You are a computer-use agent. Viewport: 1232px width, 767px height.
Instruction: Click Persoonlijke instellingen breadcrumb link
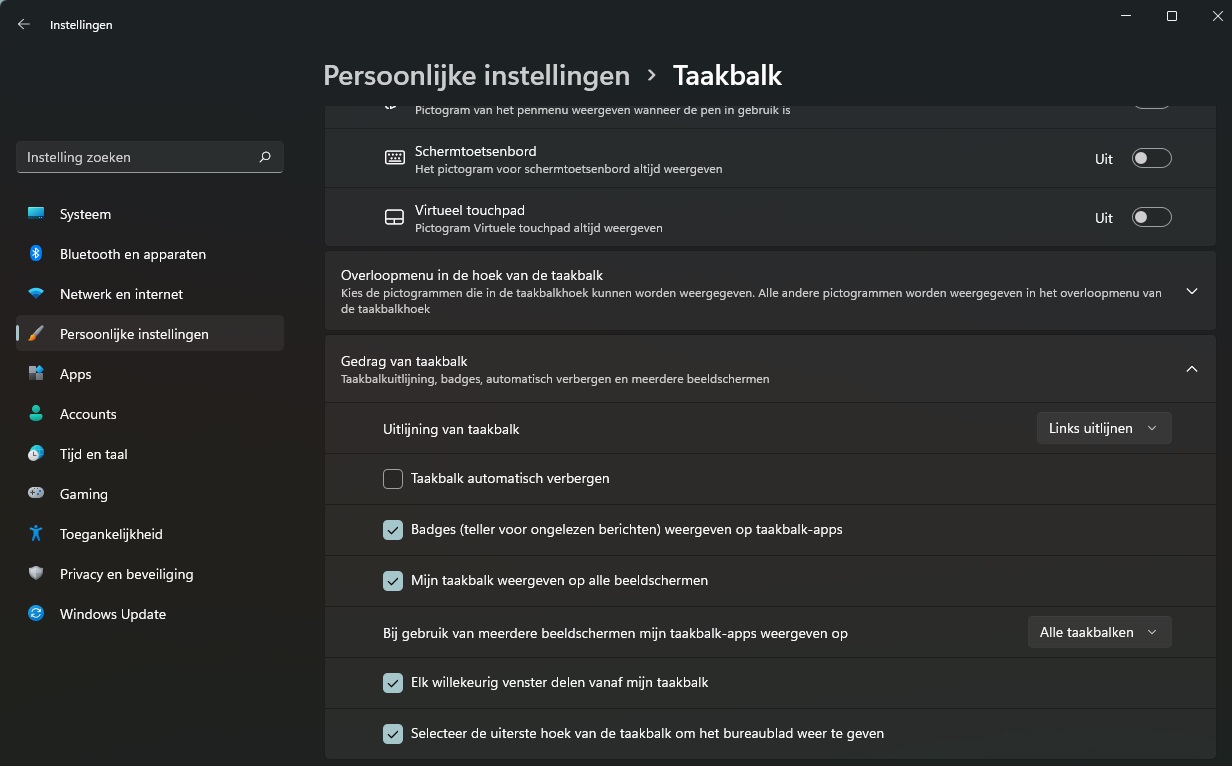(x=476, y=75)
